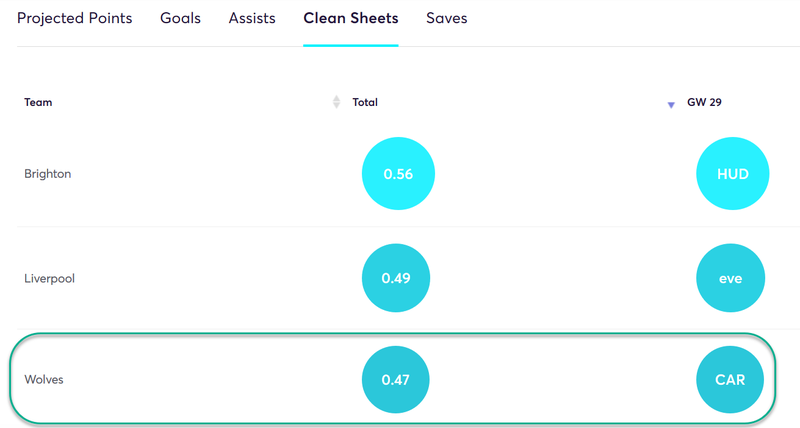Click the Team column header
The height and width of the screenshot is (428, 800).
point(38,102)
